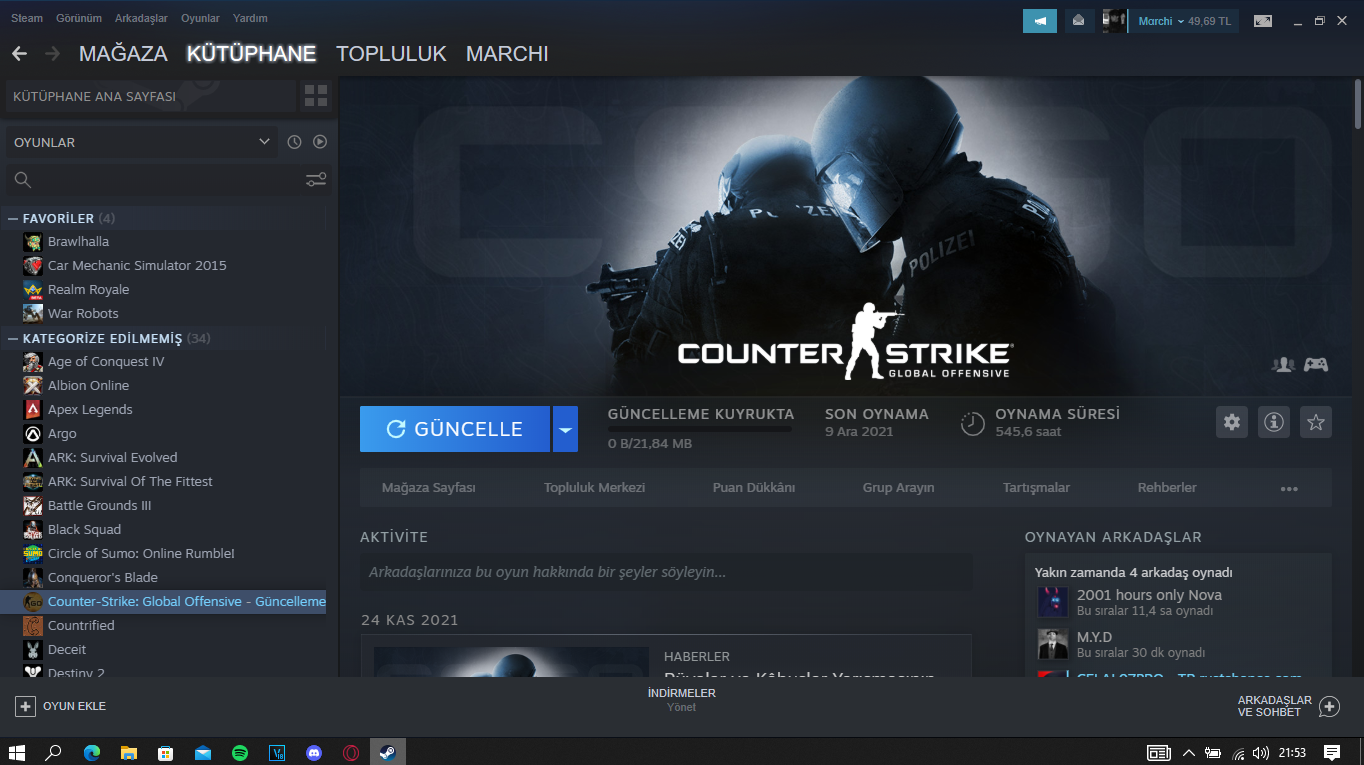Open Topluluk Merkezi link
This screenshot has width=1364, height=765.
click(594, 488)
